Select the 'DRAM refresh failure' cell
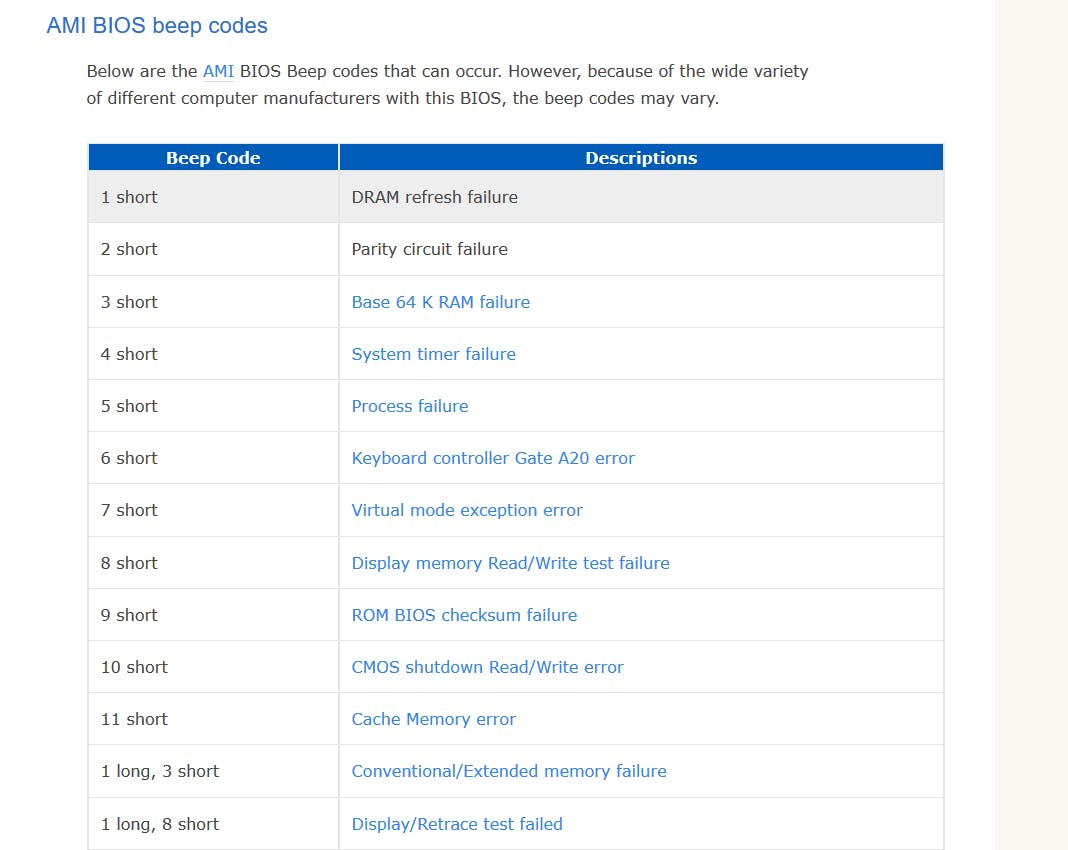This screenshot has width=1068, height=850. [x=641, y=197]
